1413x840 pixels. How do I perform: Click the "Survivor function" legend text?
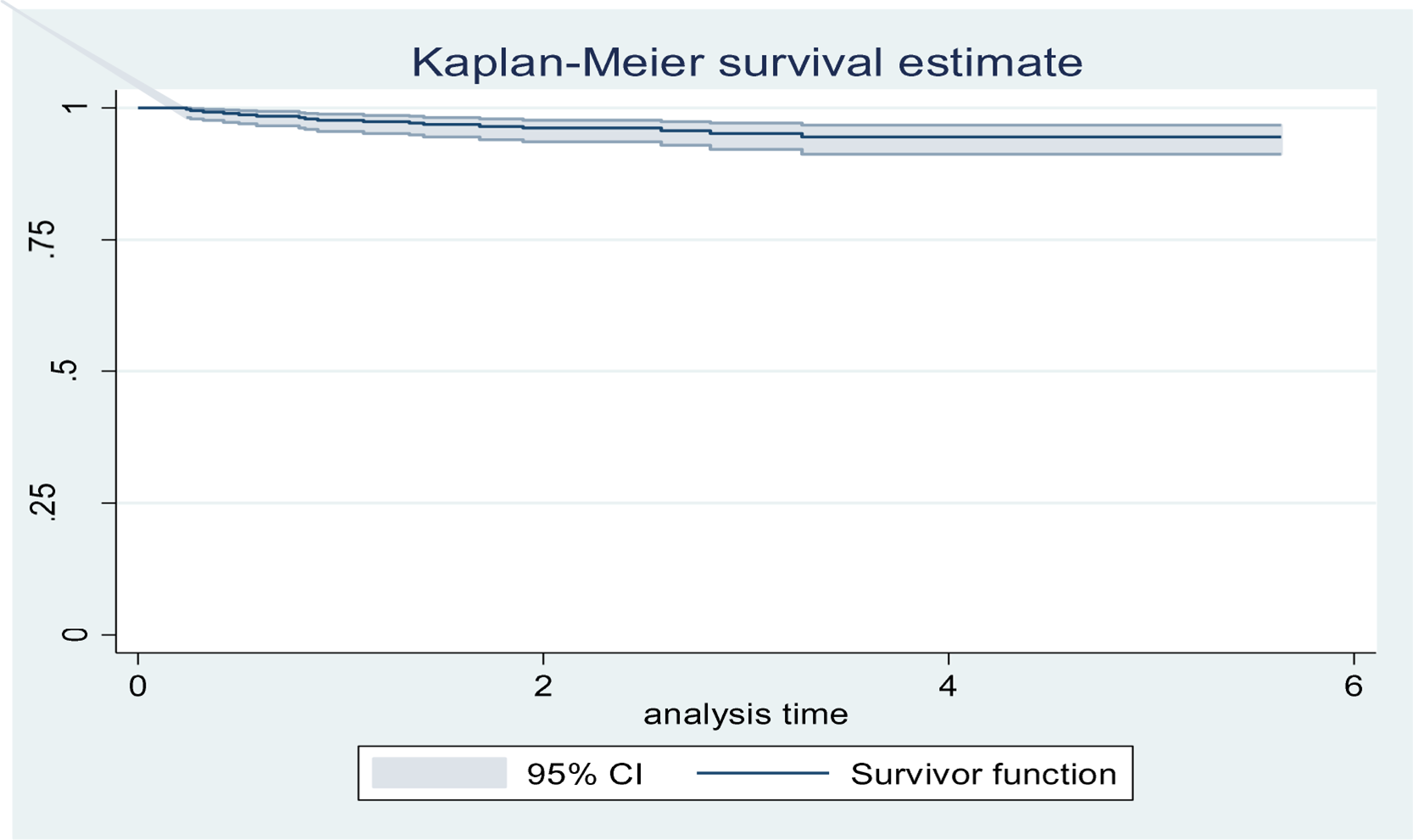point(983,774)
